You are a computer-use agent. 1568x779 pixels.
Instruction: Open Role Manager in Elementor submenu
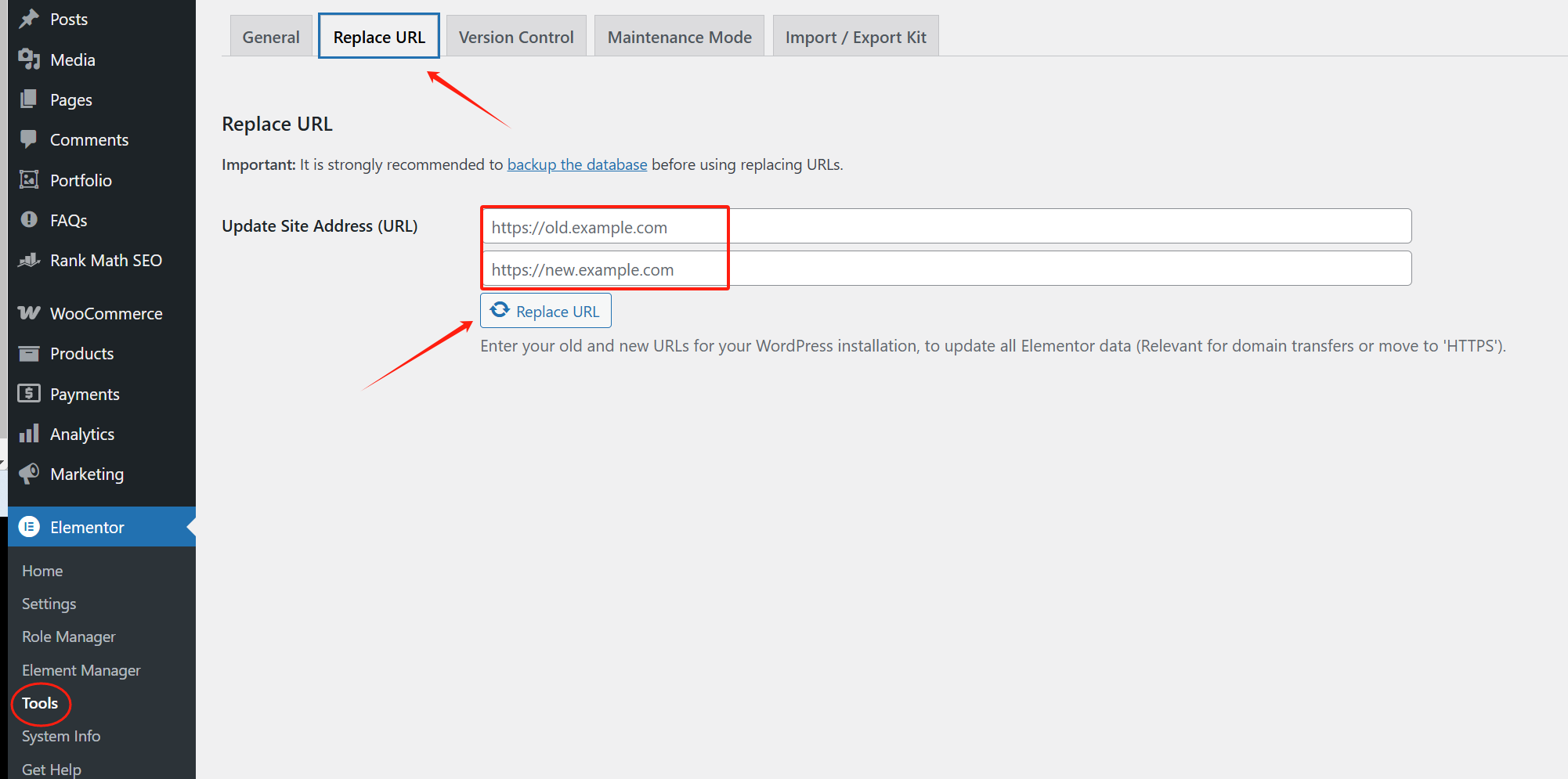pyautogui.click(x=69, y=637)
